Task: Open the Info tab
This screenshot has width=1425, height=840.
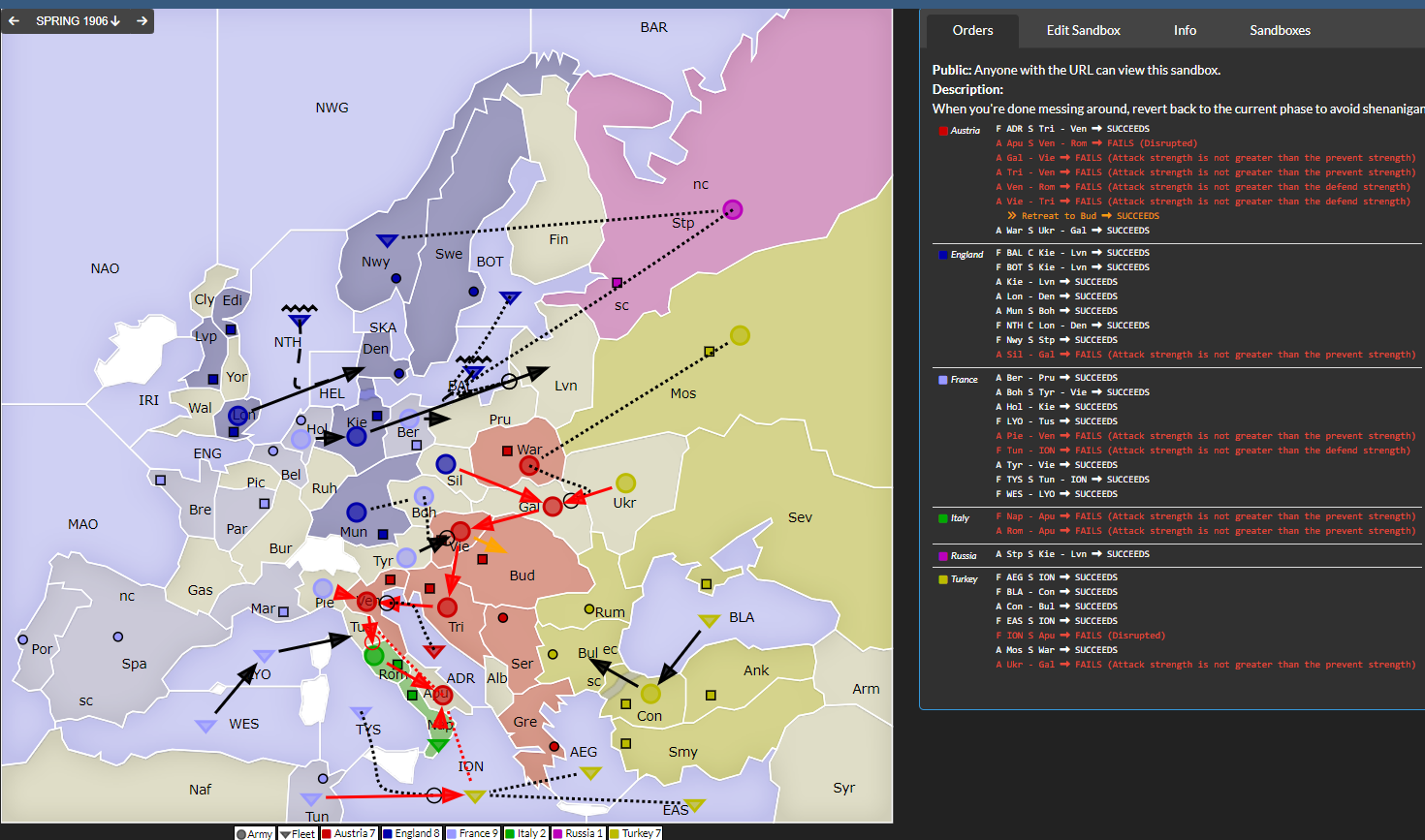Action: pos(1185,30)
